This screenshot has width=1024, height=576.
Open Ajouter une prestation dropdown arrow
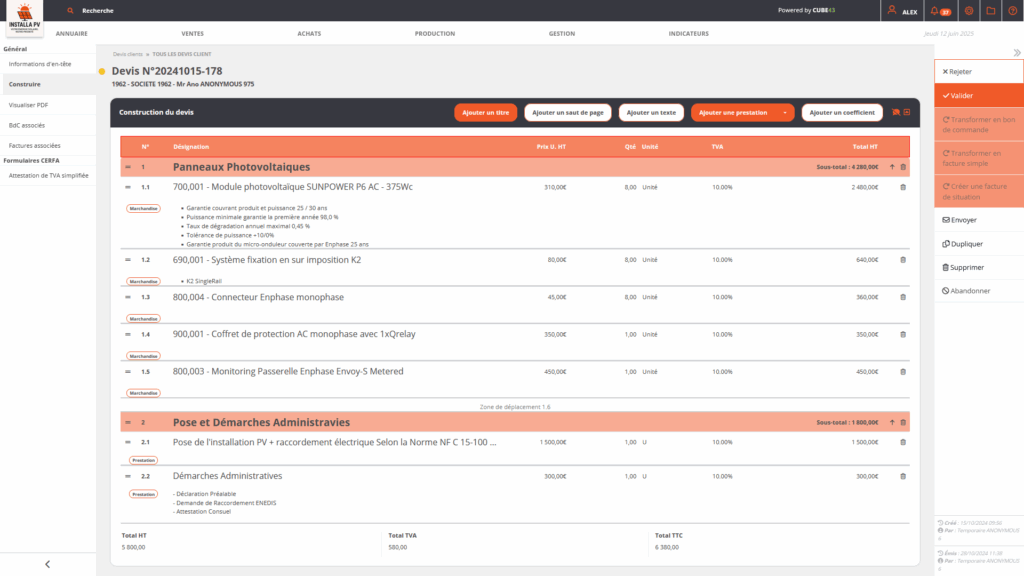point(785,113)
